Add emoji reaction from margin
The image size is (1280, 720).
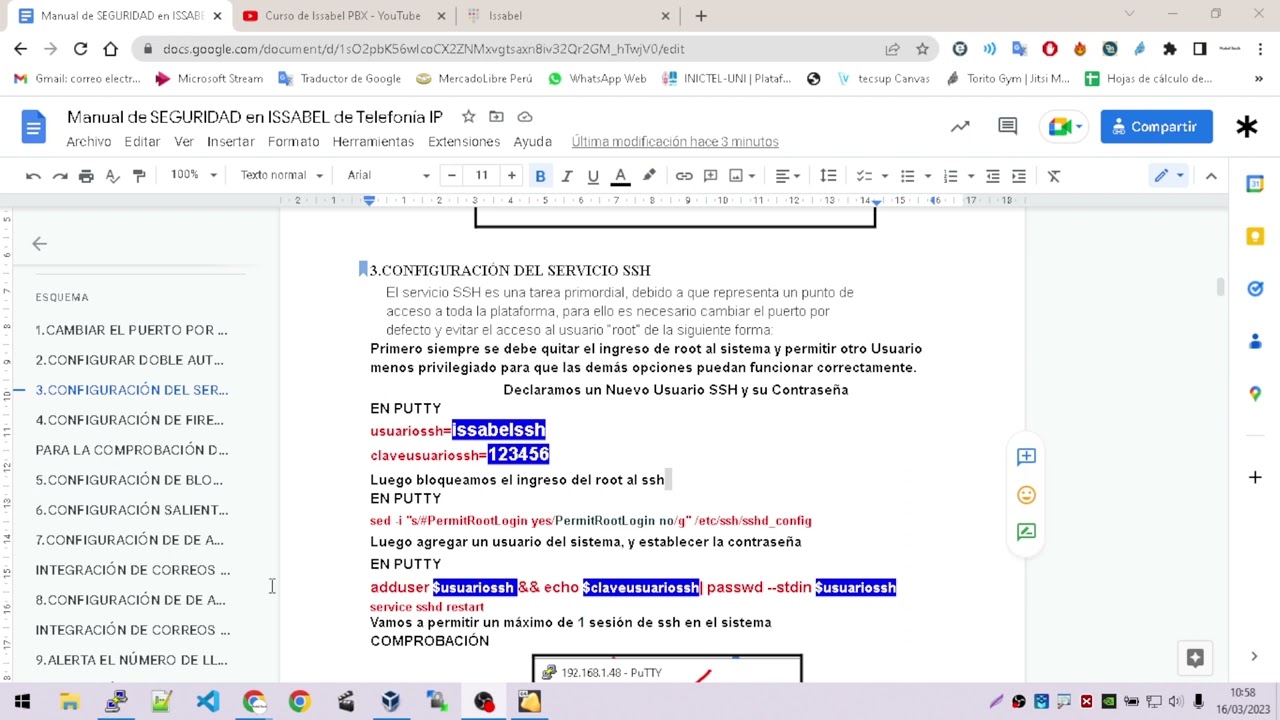1026,495
